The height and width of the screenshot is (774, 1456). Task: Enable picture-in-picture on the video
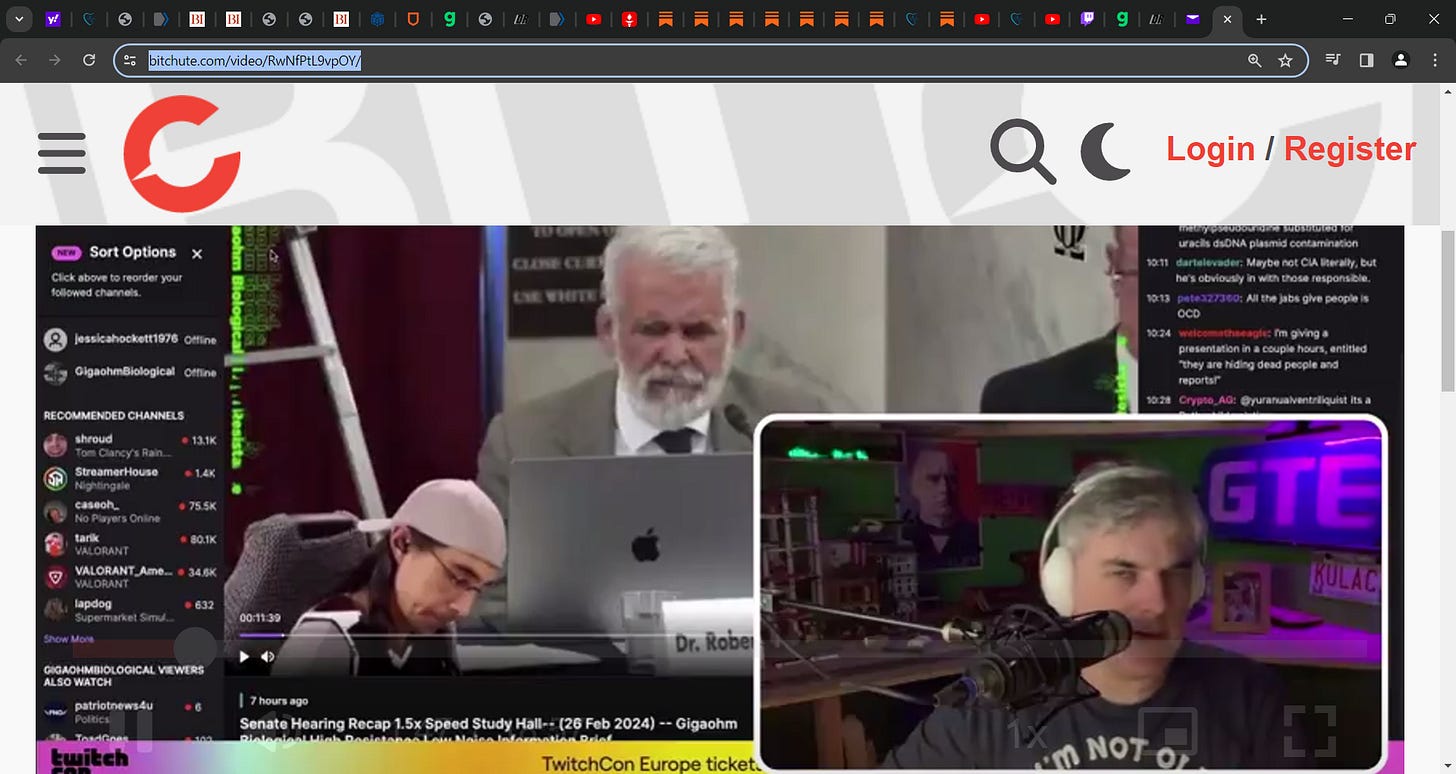1167,731
